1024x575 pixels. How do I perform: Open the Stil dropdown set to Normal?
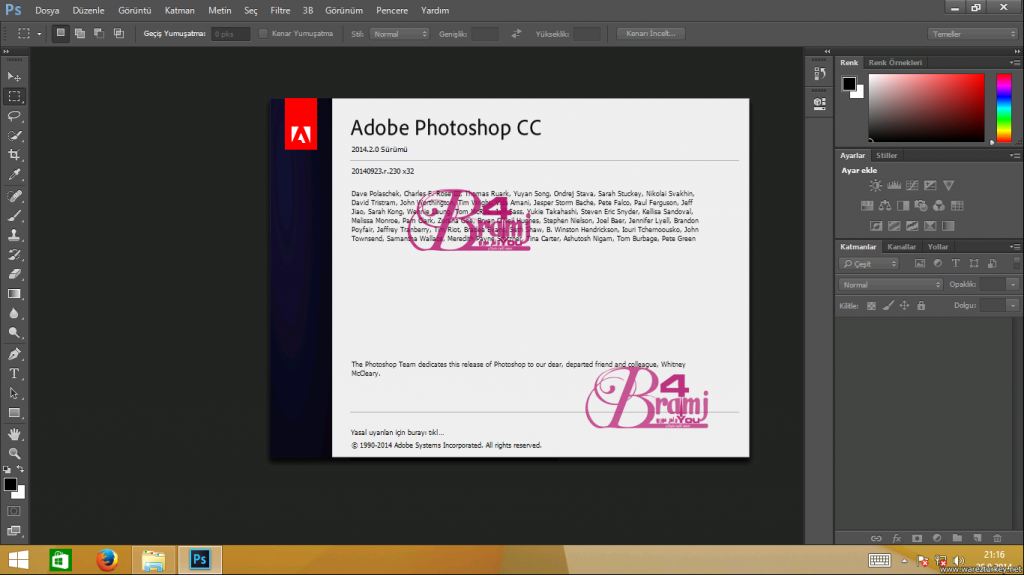pos(399,33)
